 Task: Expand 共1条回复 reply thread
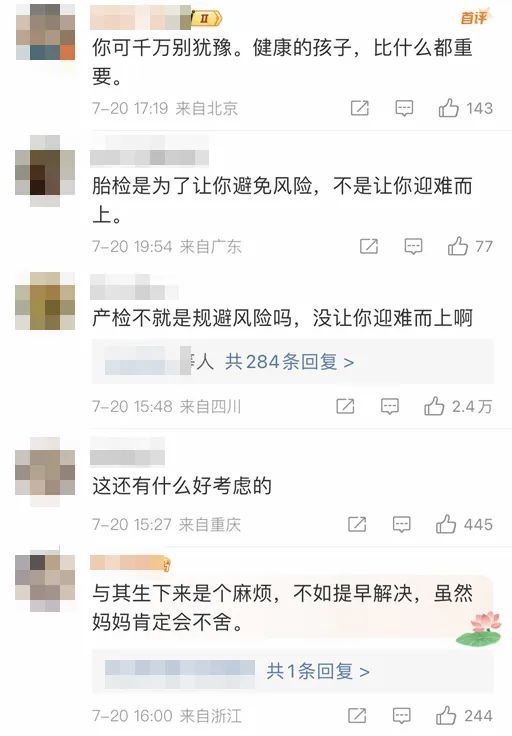tap(318, 671)
